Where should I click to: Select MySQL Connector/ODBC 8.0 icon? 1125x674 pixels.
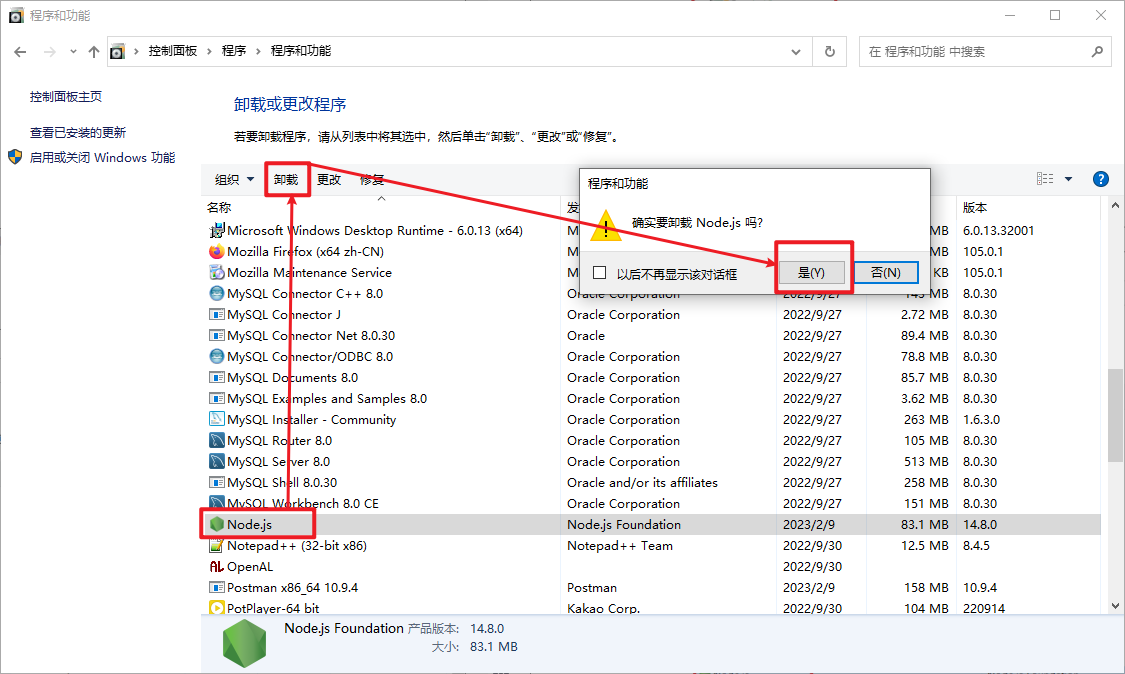[x=216, y=356]
